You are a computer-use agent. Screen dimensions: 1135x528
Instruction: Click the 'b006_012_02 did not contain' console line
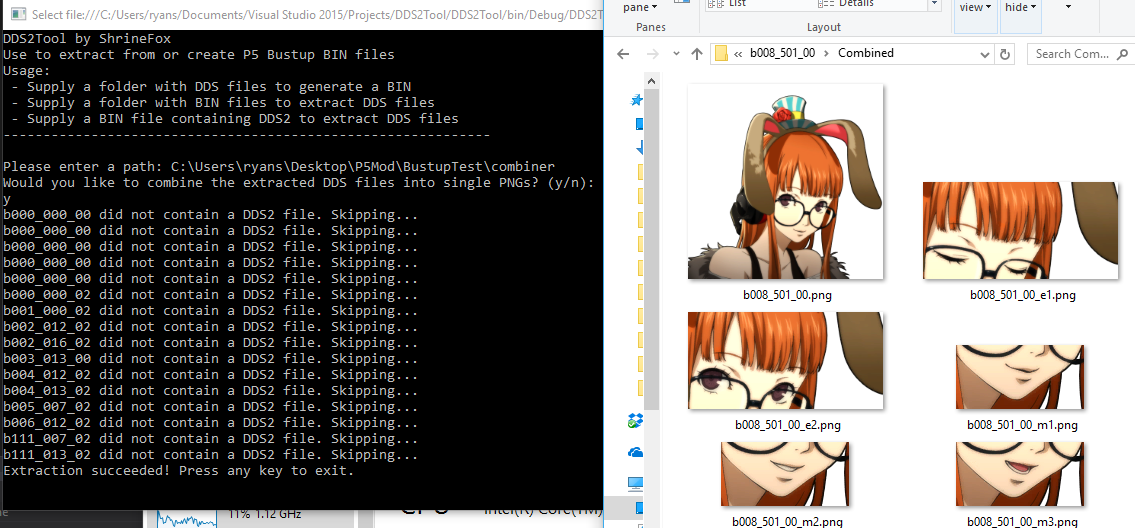211,422
